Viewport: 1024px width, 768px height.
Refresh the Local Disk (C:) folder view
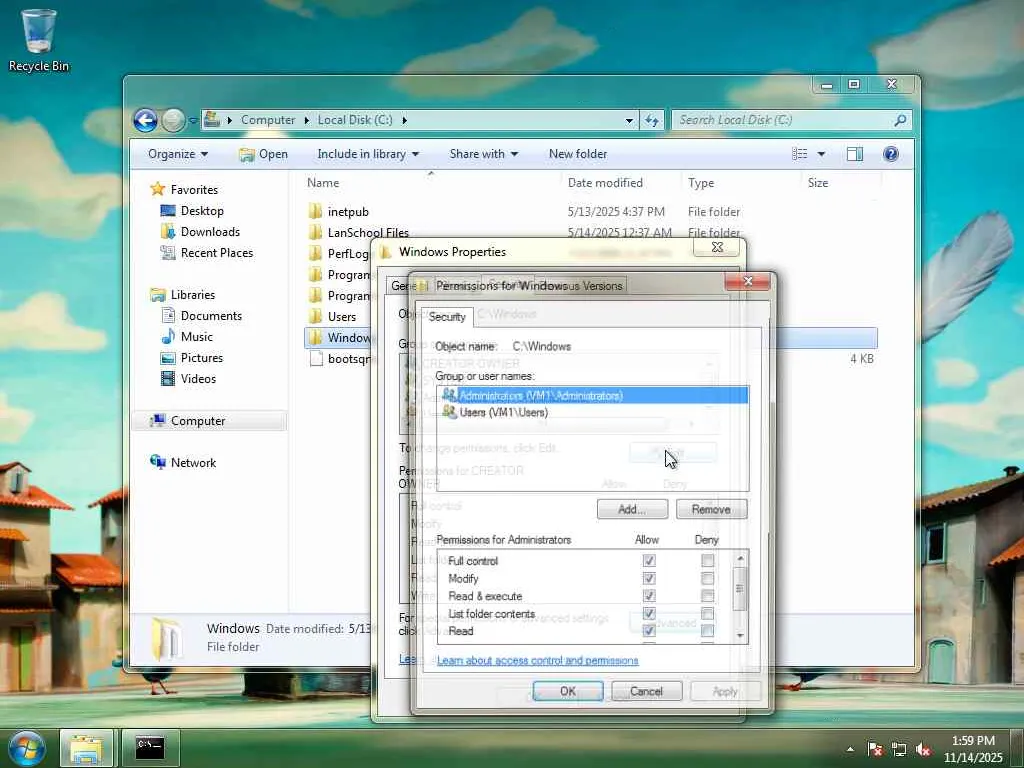[x=651, y=120]
